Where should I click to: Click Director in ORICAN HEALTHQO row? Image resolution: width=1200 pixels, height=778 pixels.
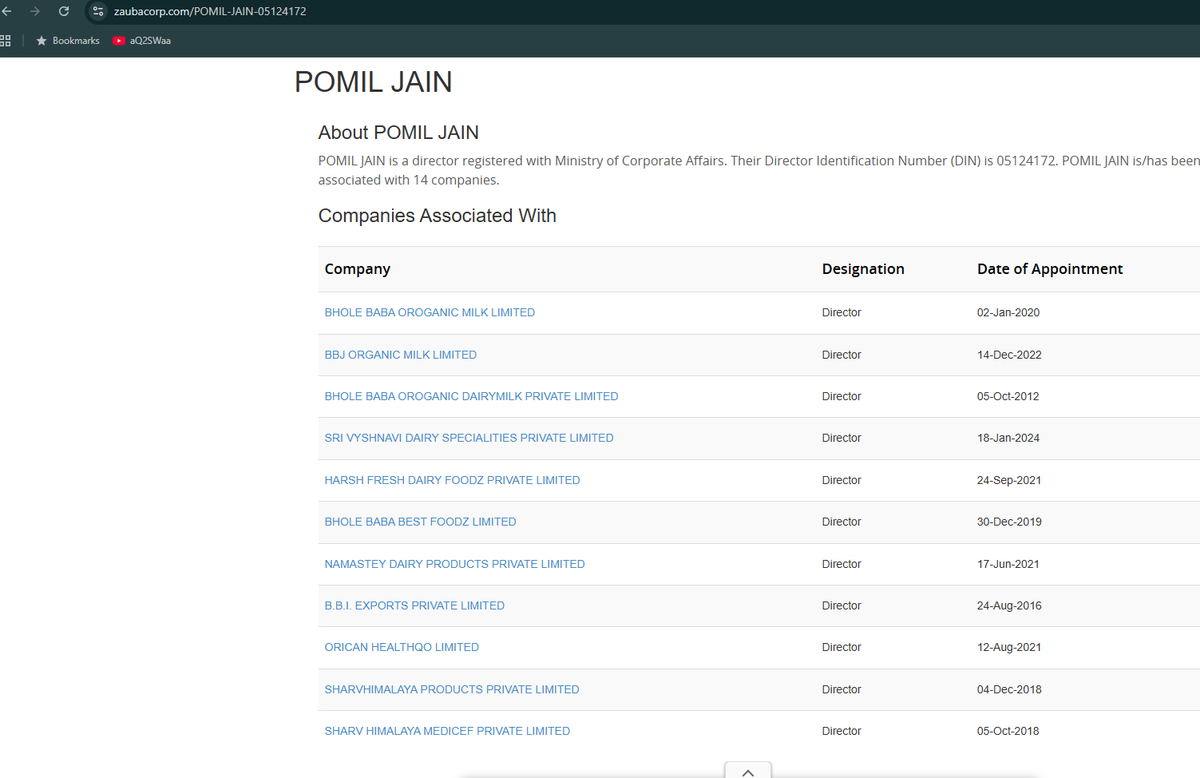(x=841, y=647)
